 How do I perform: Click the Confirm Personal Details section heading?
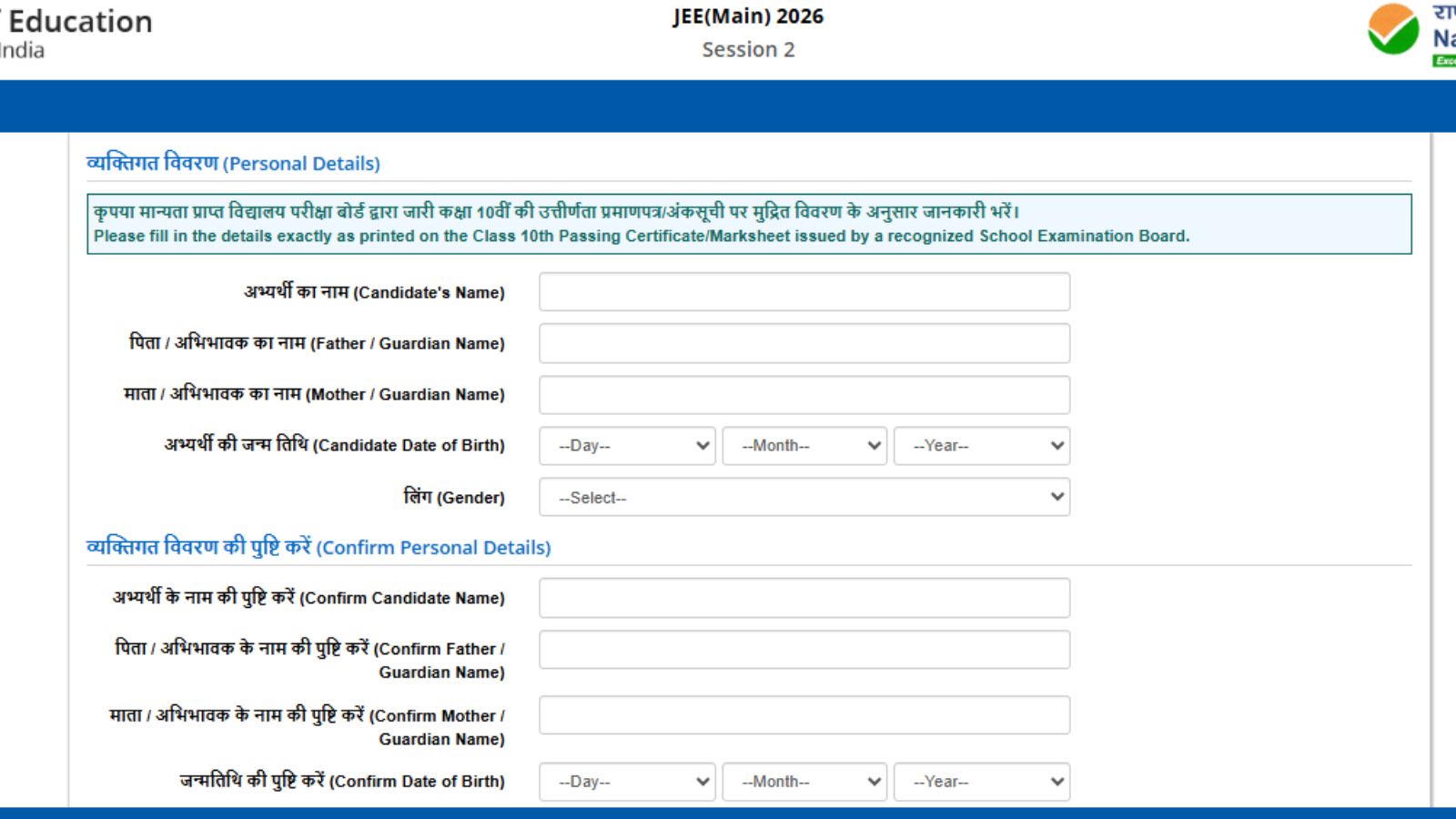click(x=318, y=547)
